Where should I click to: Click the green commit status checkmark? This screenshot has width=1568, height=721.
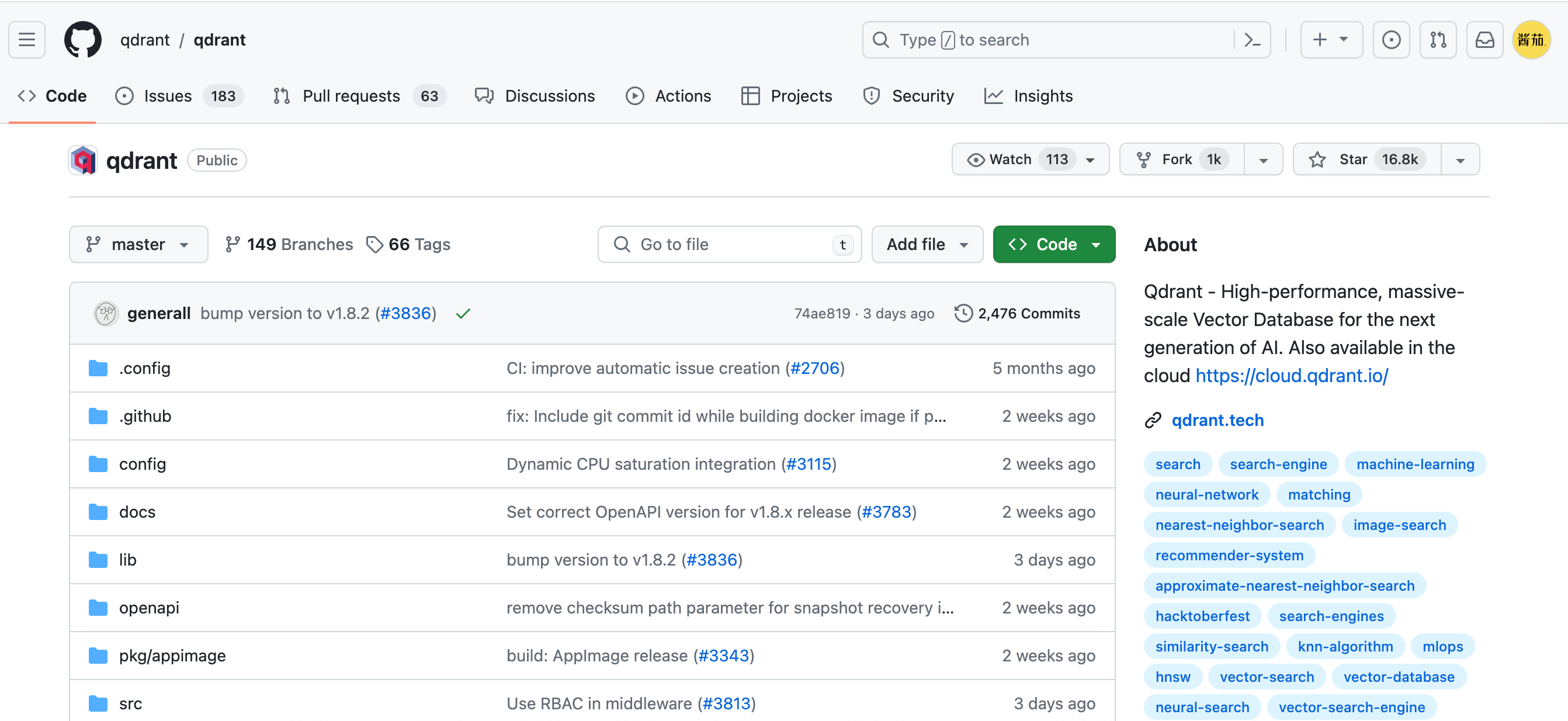click(x=463, y=314)
